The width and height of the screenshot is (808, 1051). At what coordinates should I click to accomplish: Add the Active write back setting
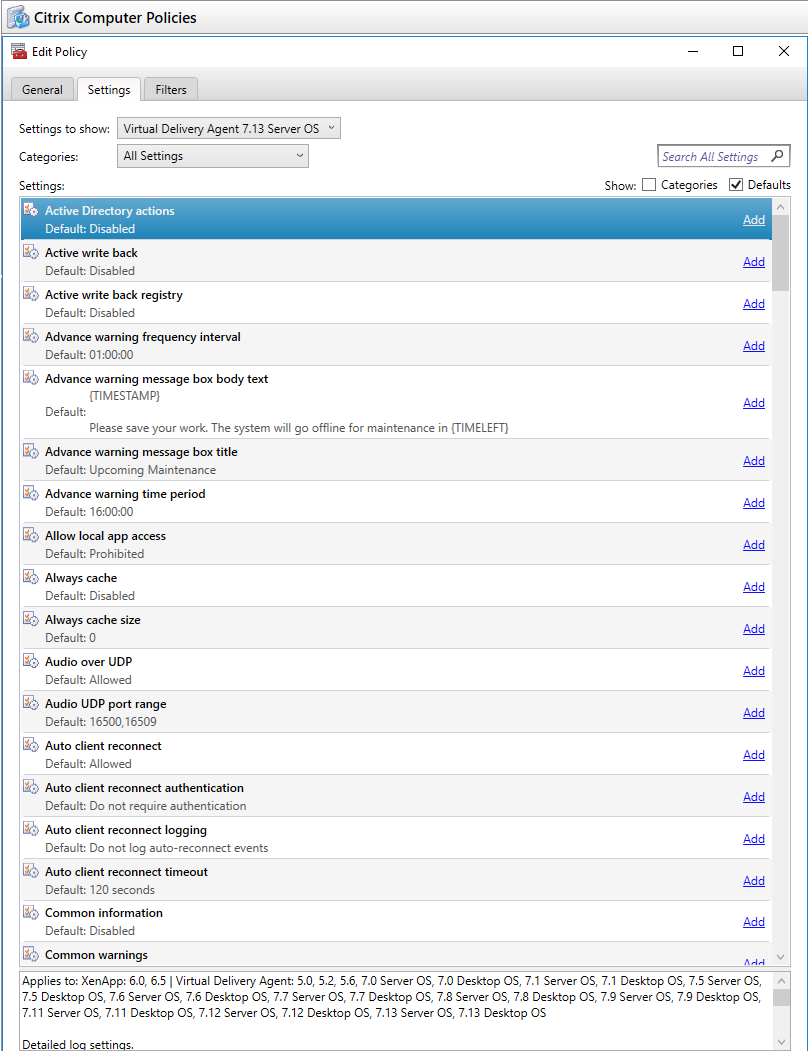click(754, 262)
